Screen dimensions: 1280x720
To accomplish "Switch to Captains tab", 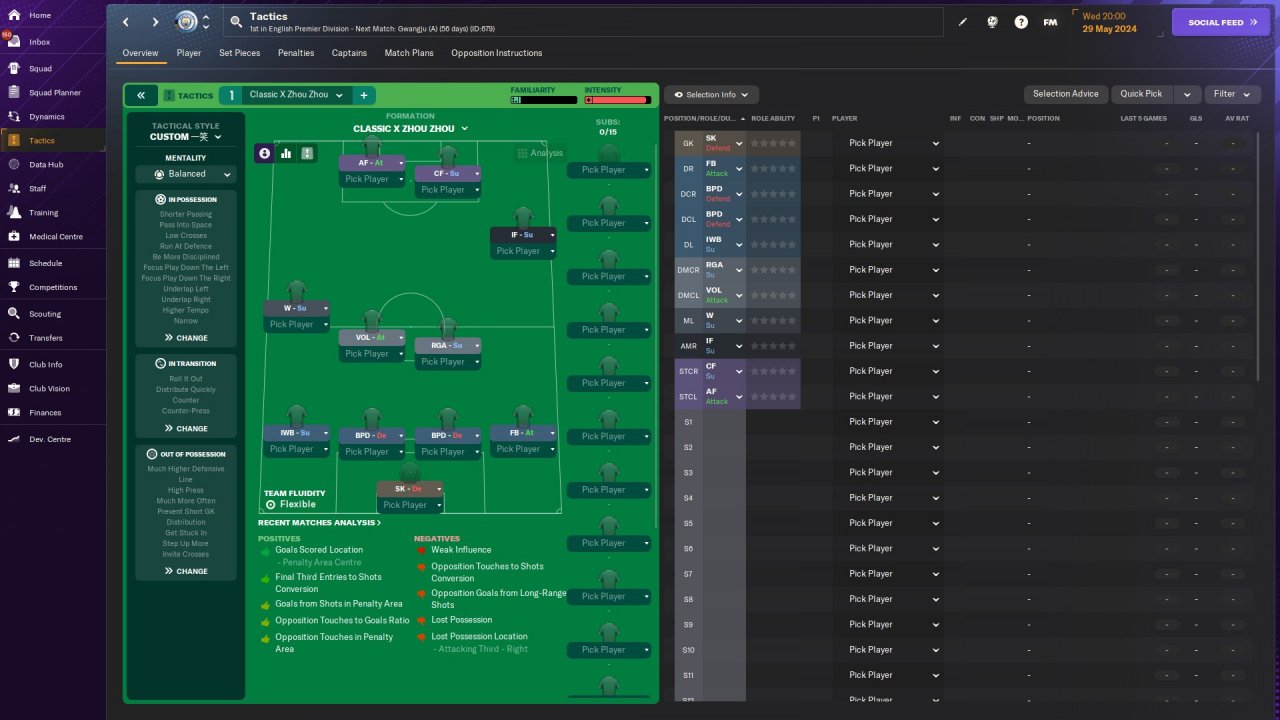I will (x=349, y=53).
